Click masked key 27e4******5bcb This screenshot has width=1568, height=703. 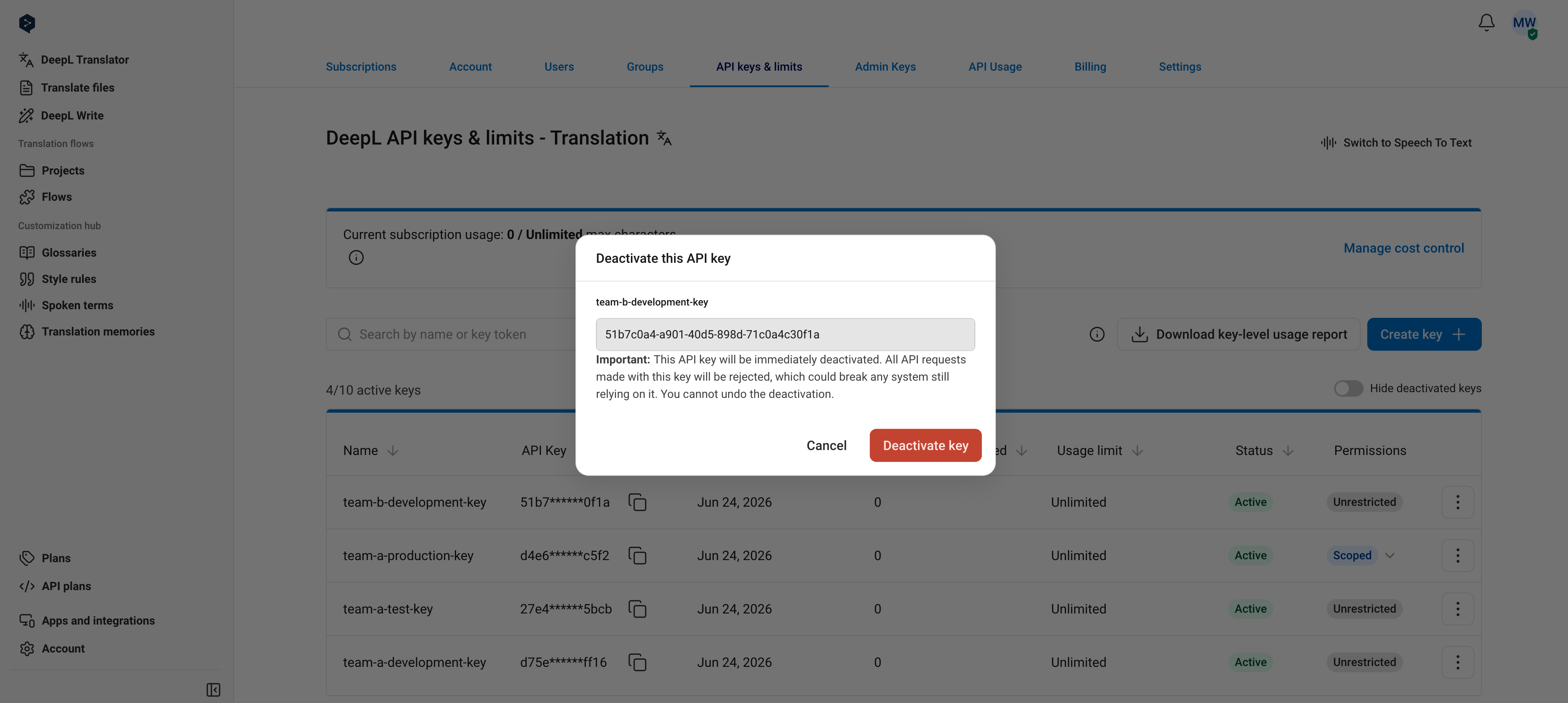click(x=566, y=609)
